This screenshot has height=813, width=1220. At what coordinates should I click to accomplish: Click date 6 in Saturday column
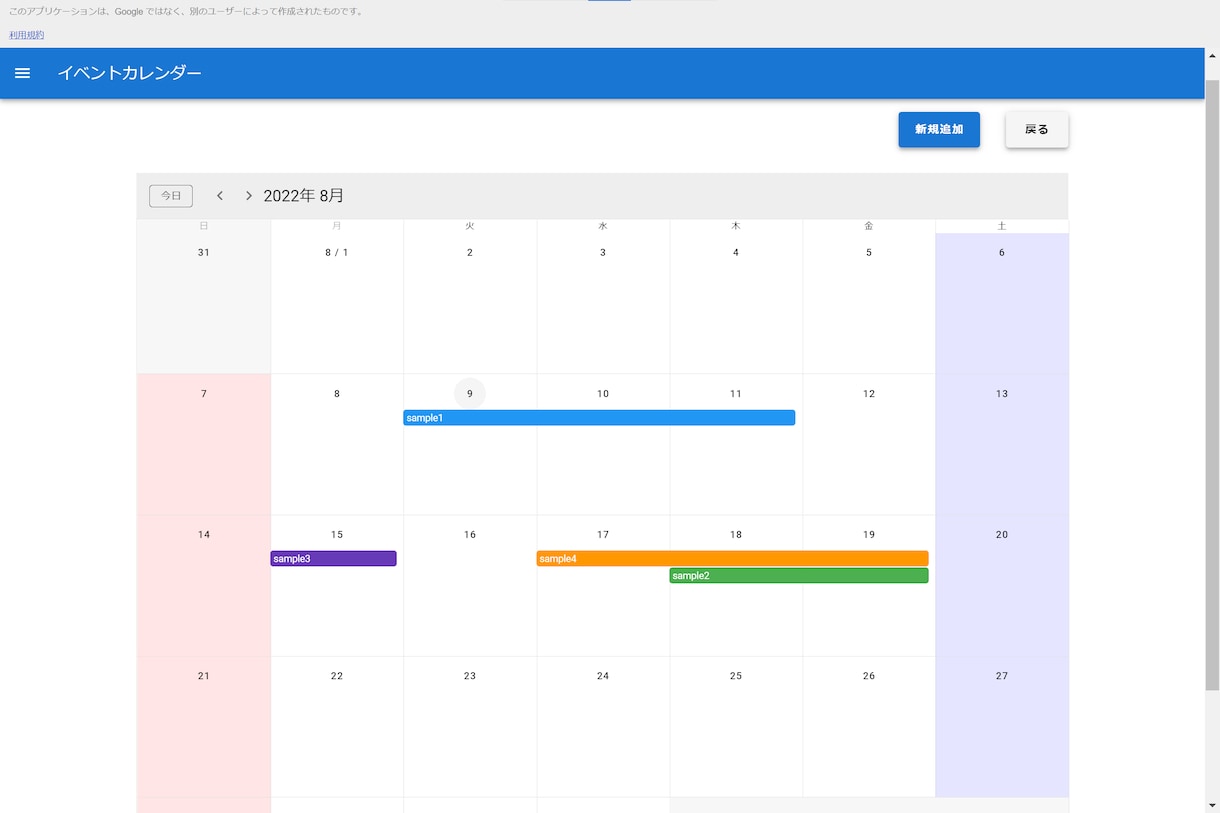click(1002, 253)
